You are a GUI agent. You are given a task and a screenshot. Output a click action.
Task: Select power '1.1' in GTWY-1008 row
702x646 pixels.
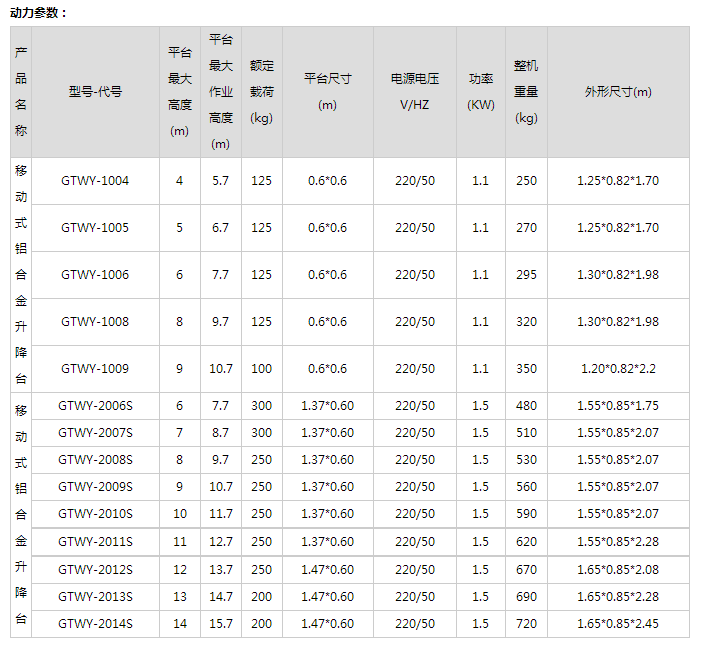(480, 322)
